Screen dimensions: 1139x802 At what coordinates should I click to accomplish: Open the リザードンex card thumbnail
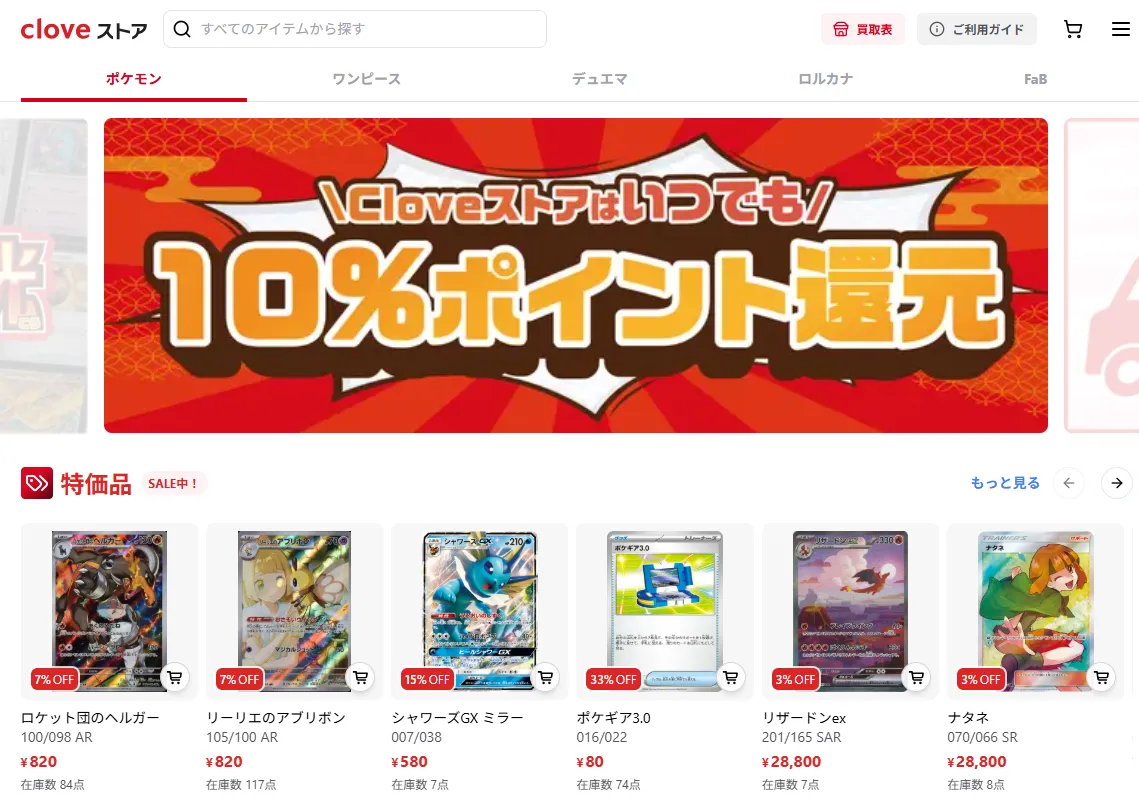pyautogui.click(x=850, y=611)
